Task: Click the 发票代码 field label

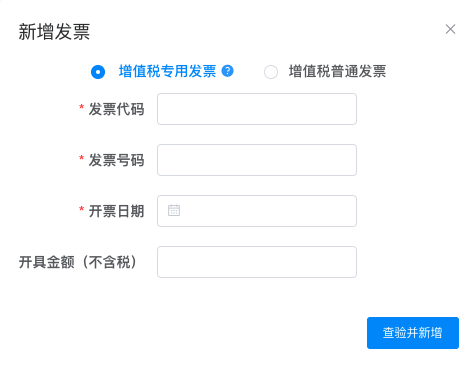Action: point(116,109)
